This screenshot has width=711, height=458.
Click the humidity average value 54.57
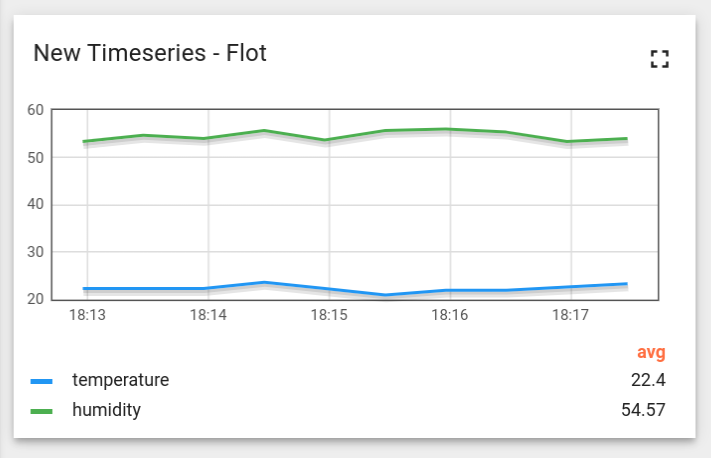[643, 410]
